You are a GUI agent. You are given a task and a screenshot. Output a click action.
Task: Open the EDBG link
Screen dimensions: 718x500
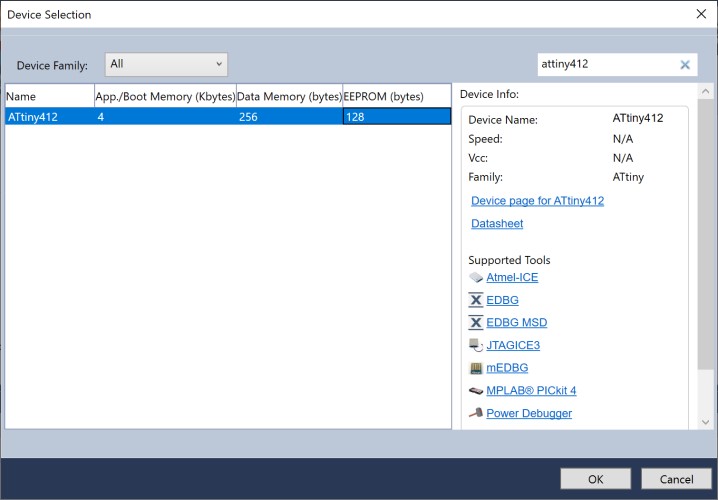click(x=502, y=300)
